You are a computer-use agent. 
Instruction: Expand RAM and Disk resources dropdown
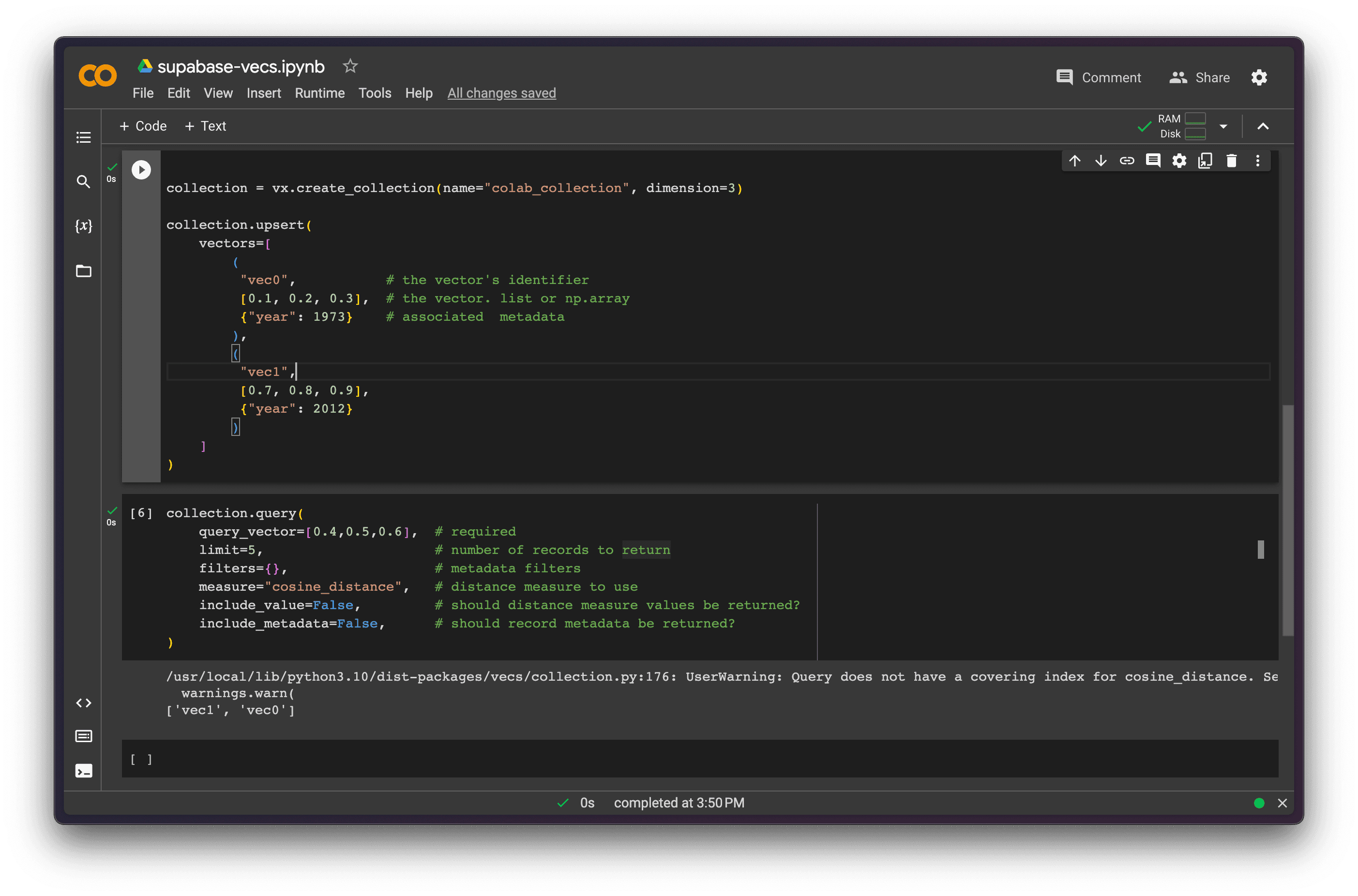point(1223,126)
